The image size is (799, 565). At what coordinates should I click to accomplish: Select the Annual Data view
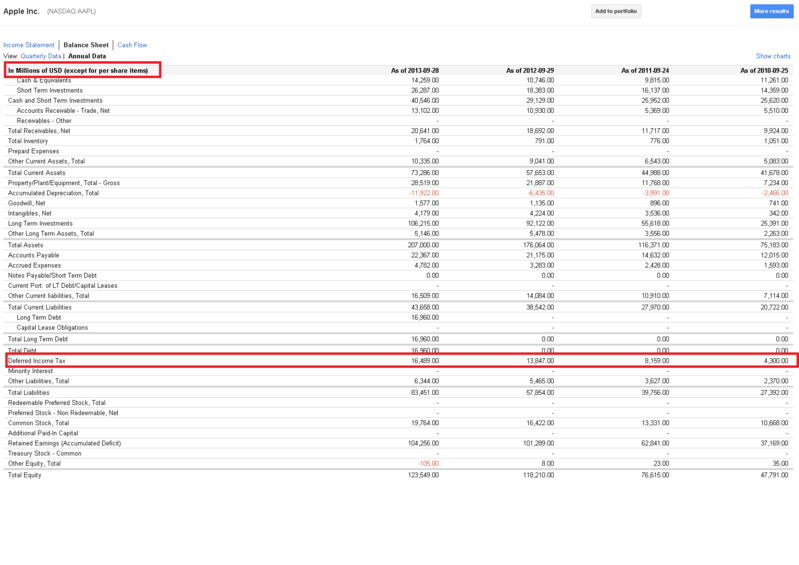tap(87, 56)
